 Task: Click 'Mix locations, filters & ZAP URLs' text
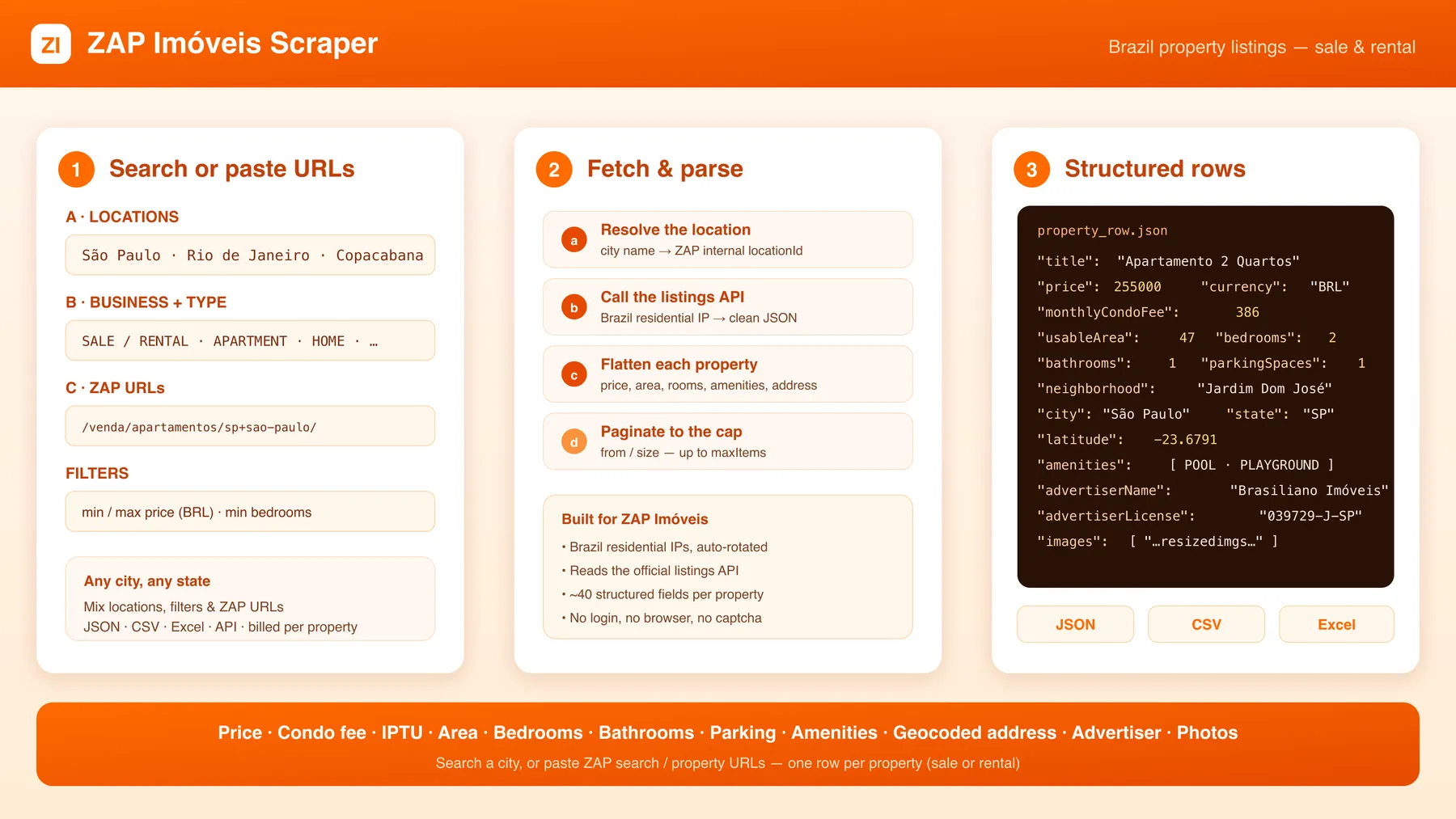184,607
